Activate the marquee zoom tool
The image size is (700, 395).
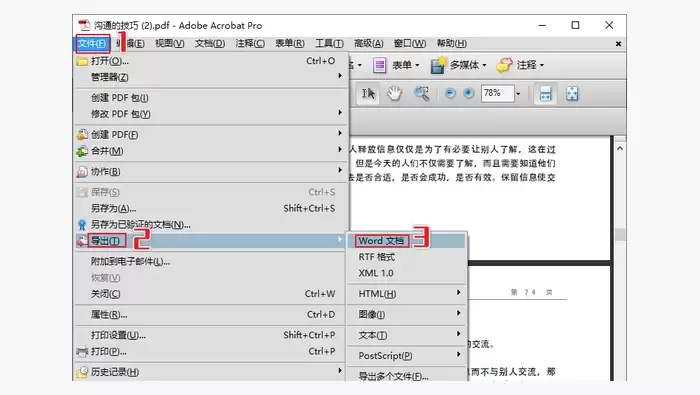(421, 94)
